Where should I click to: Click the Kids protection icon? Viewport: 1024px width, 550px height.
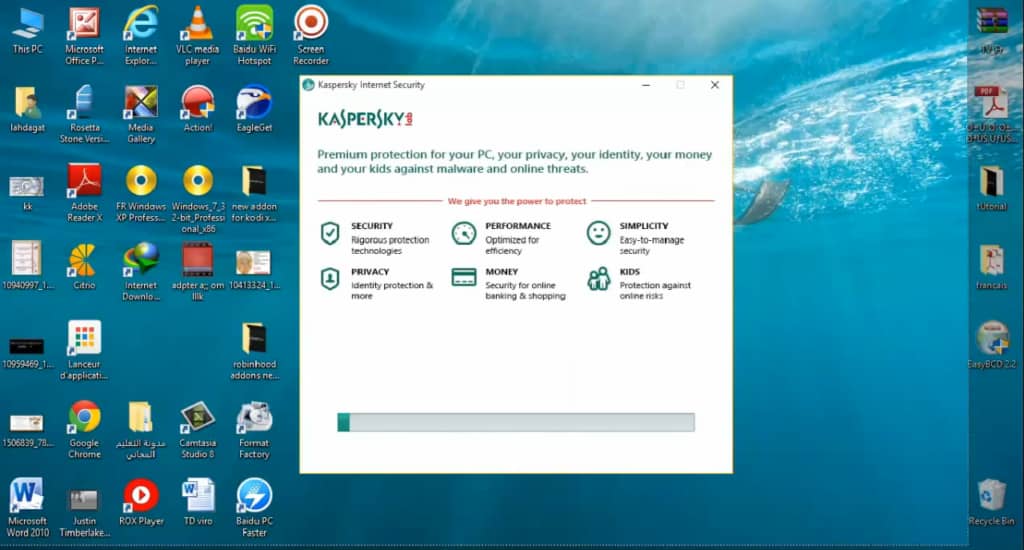click(598, 279)
